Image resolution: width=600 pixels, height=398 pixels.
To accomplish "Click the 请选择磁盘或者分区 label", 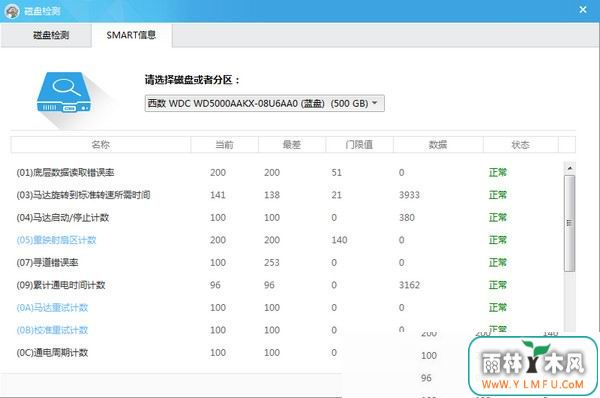I will (192, 80).
